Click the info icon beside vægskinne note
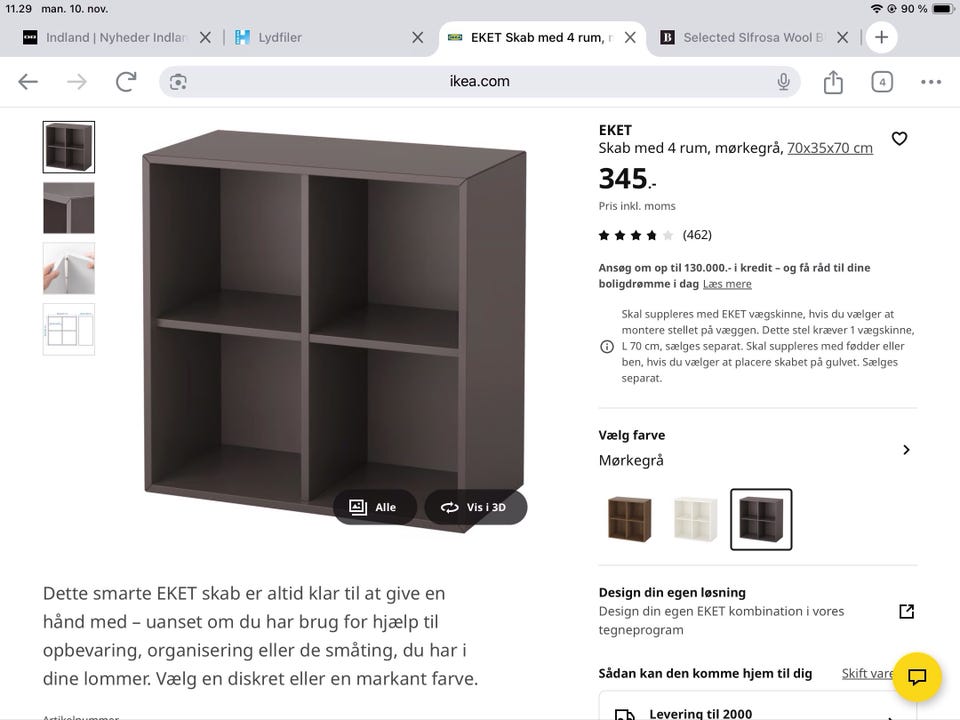This screenshot has height=720, width=960. pos(606,347)
